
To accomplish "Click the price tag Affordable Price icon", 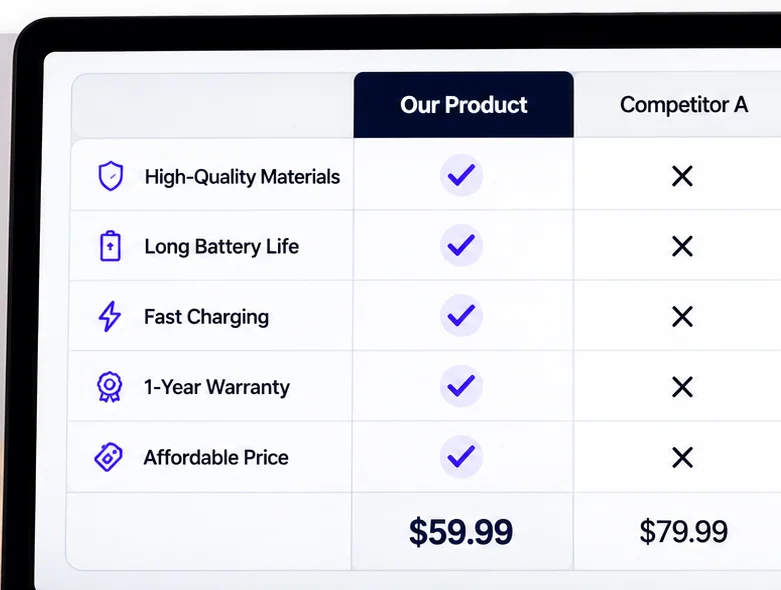I will pos(109,457).
